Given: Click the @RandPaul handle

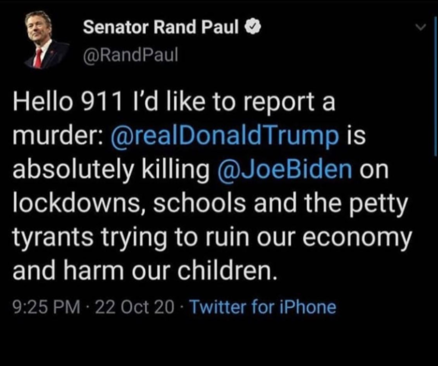Looking at the screenshot, I should coord(131,55).
